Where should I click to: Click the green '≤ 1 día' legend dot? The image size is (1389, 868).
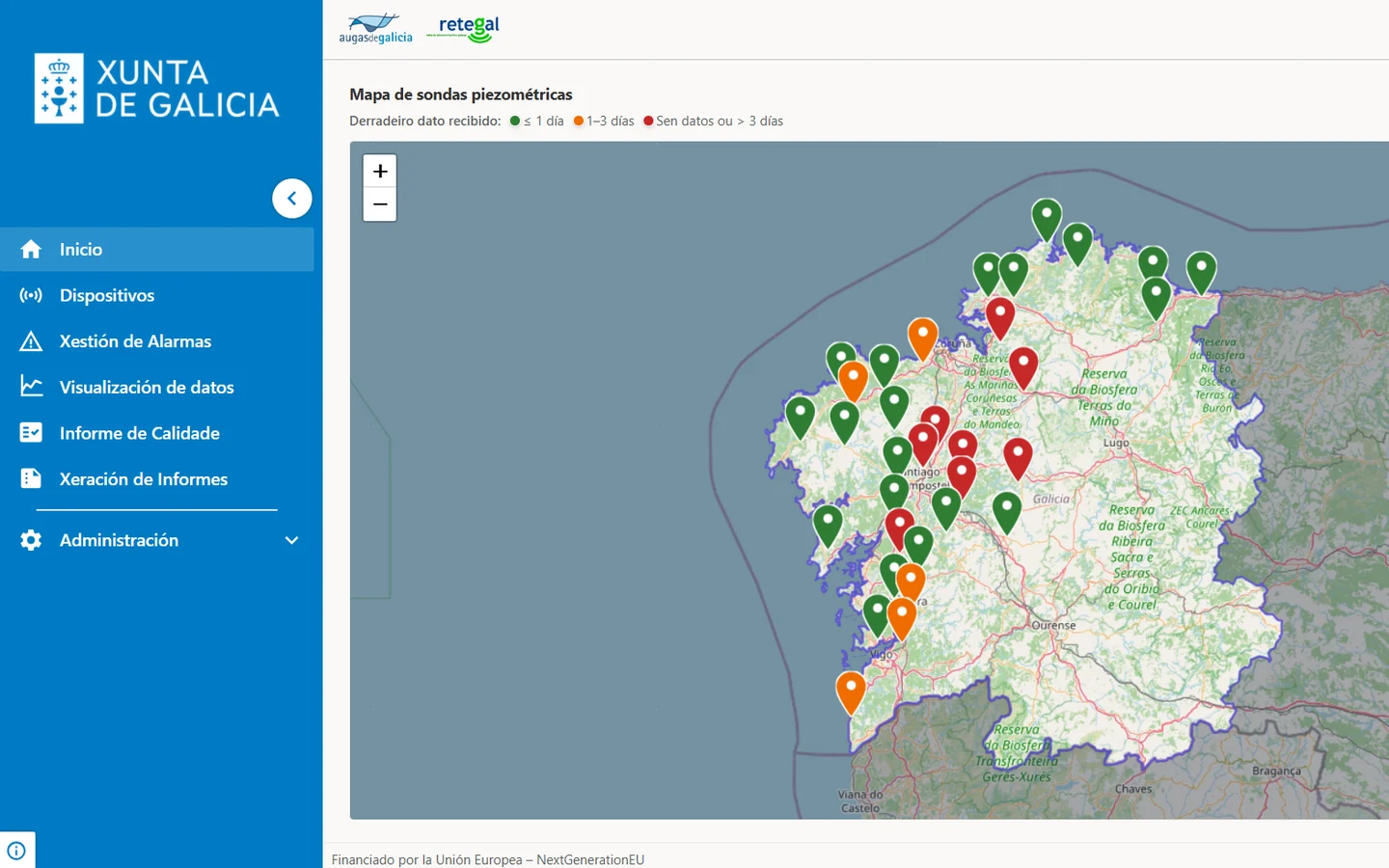coord(515,121)
